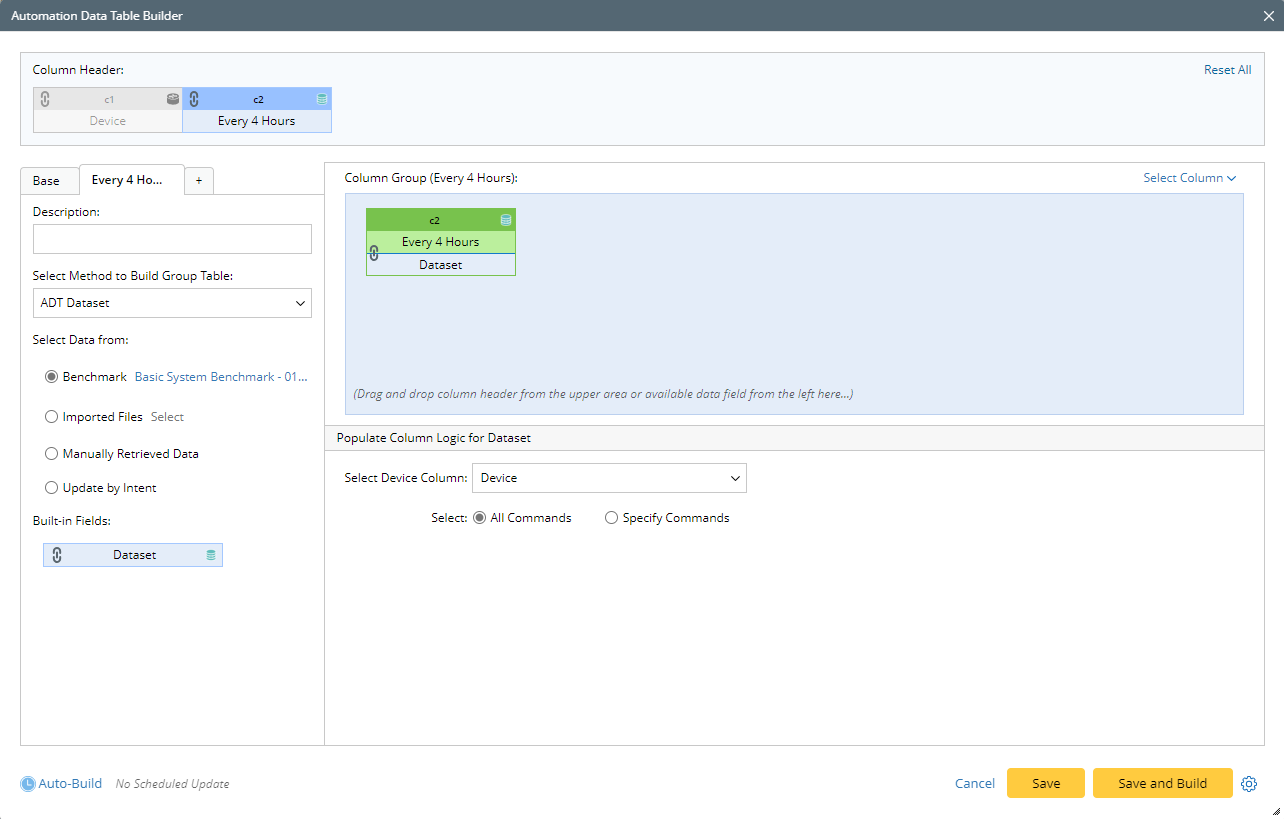Open the Select Device Column dropdown
Image resolution: width=1284 pixels, height=819 pixels.
609,478
